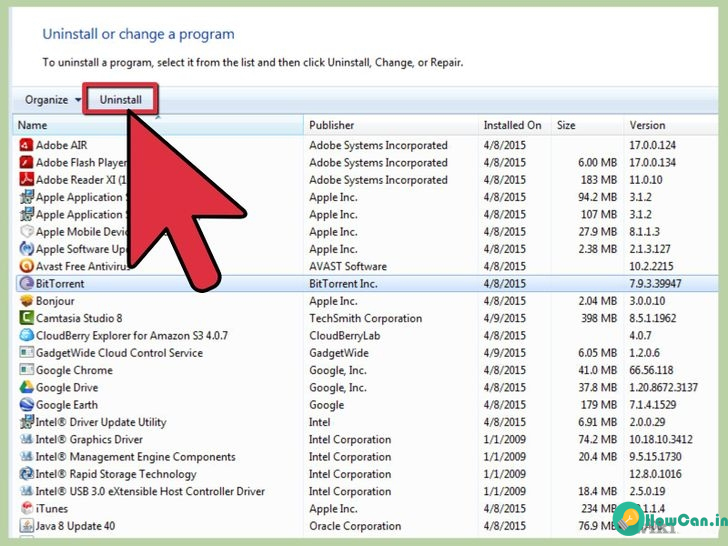The width and height of the screenshot is (728, 546).
Task: Select the iTunes entry name
Action: pyautogui.click(x=52, y=509)
